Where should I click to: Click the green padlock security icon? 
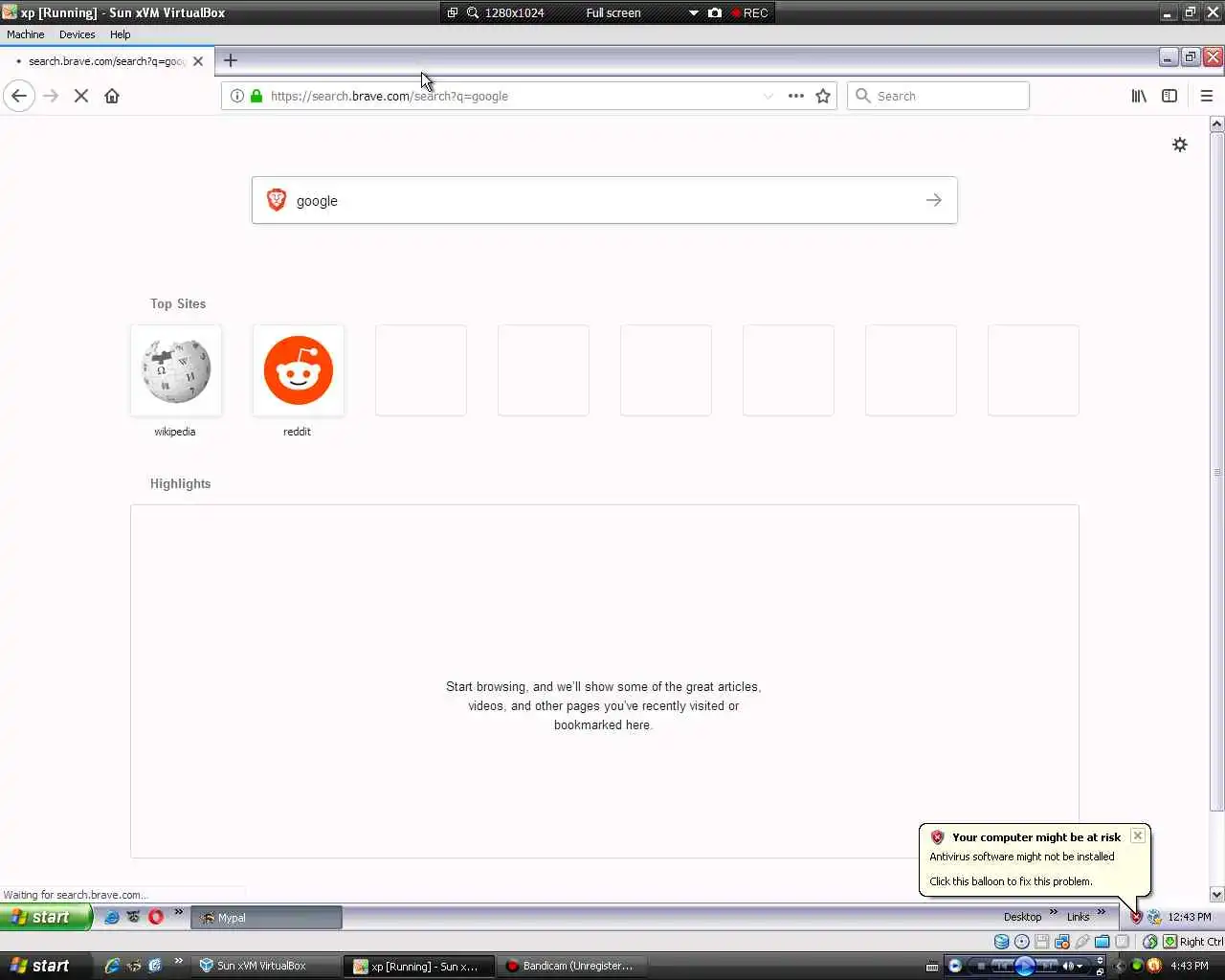click(256, 96)
